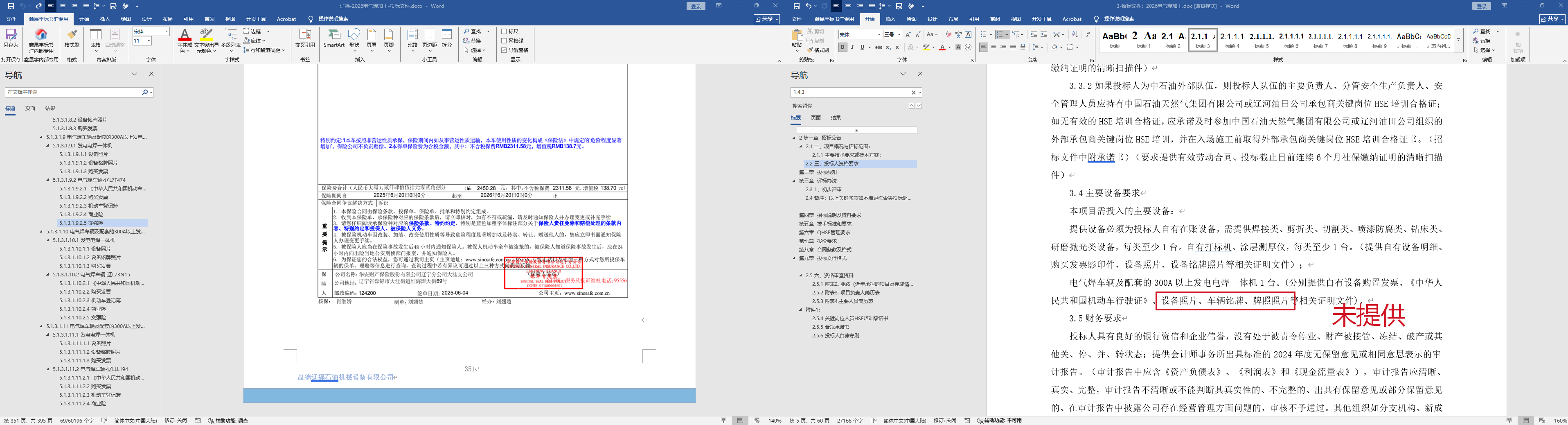
Task: Select 第五章 技术标准和要求 in right navigation
Action: (x=825, y=224)
